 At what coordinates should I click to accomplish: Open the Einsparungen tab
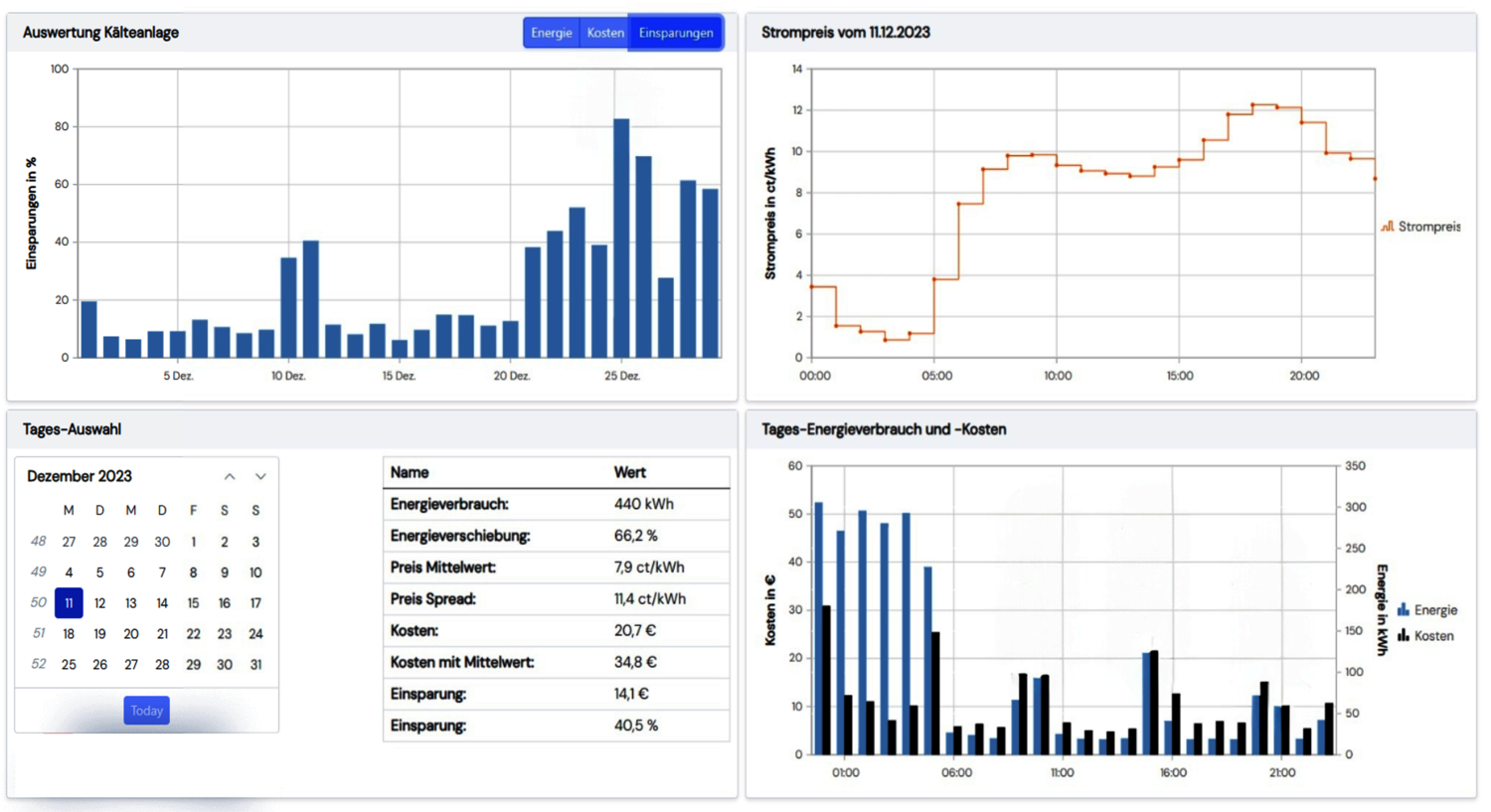[676, 33]
